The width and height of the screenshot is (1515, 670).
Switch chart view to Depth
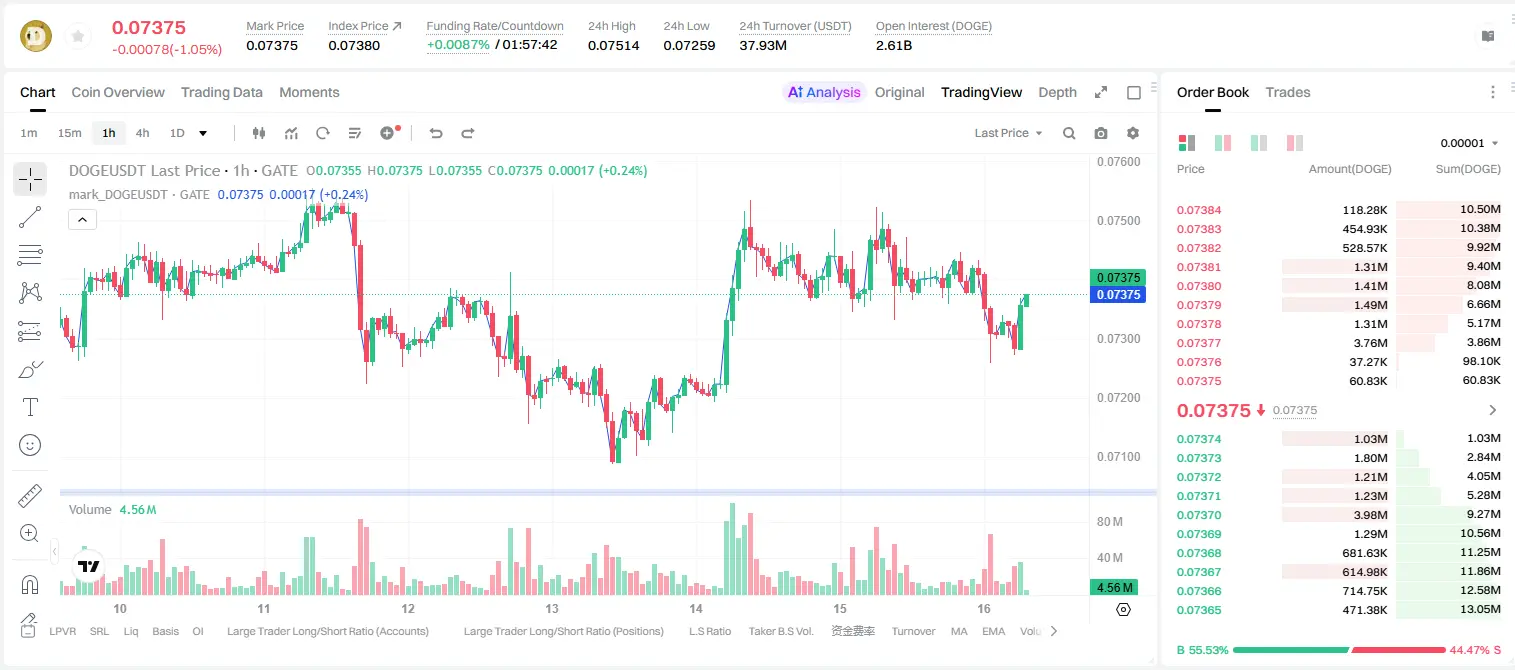[x=1057, y=92]
